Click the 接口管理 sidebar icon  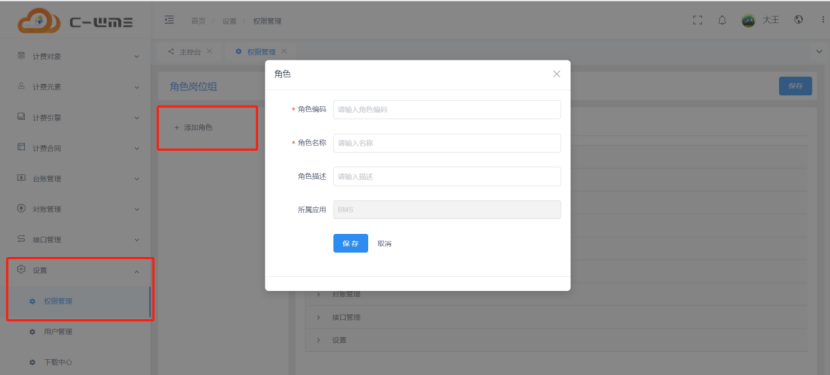pos(21,239)
